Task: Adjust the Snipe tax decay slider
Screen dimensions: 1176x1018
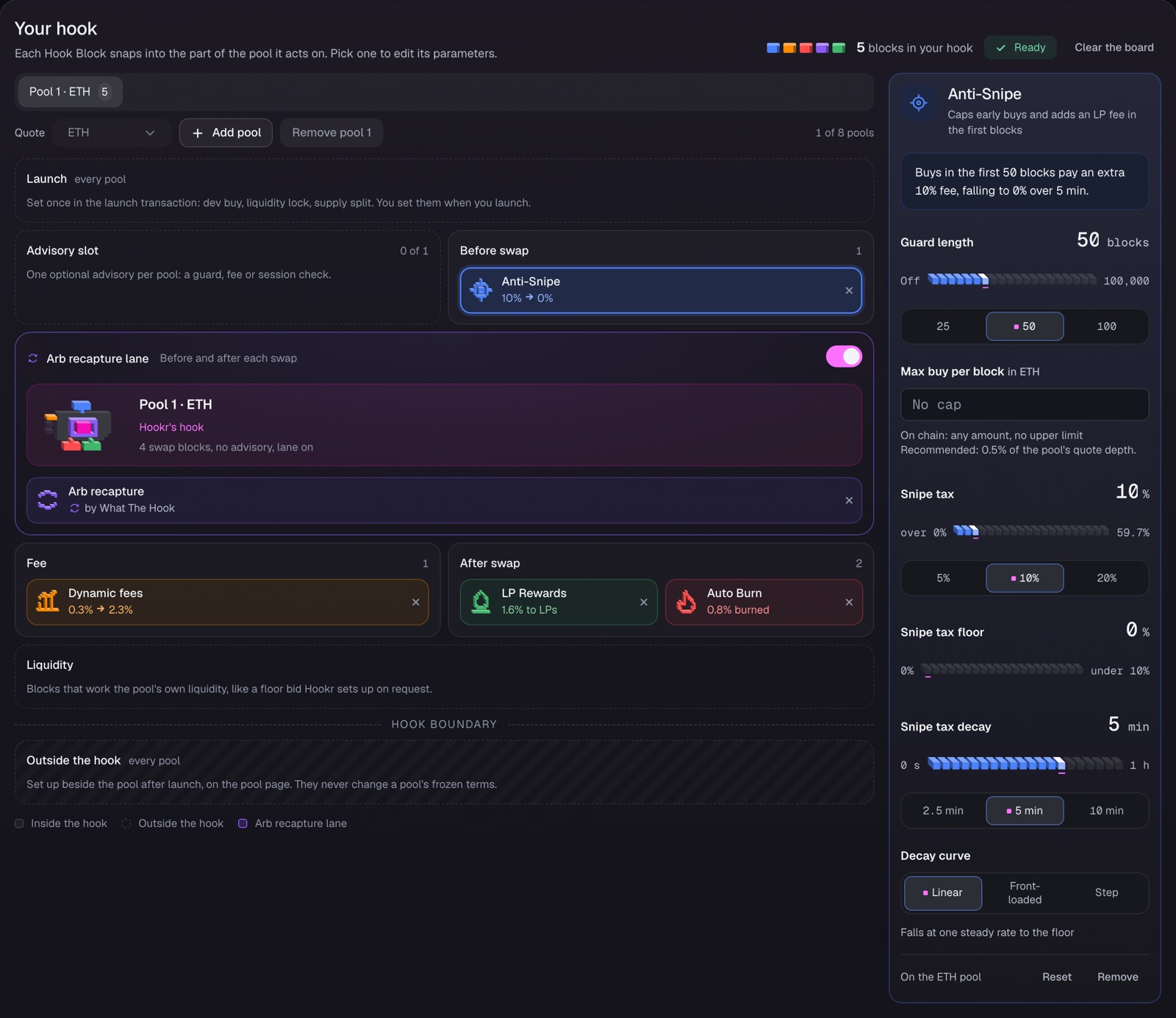Action: coord(1025,764)
